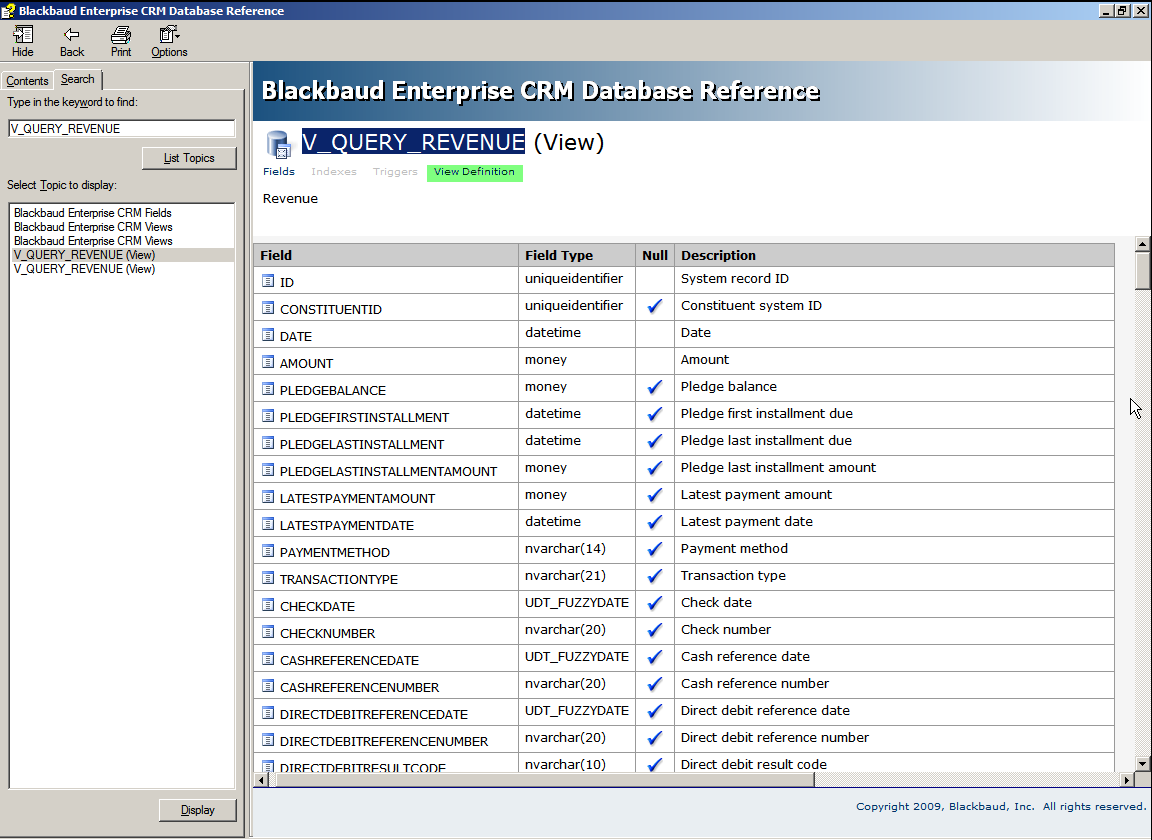Select the second Blackbaud Enterprise CRM Views topic
The height and width of the screenshot is (840, 1152).
93,241
